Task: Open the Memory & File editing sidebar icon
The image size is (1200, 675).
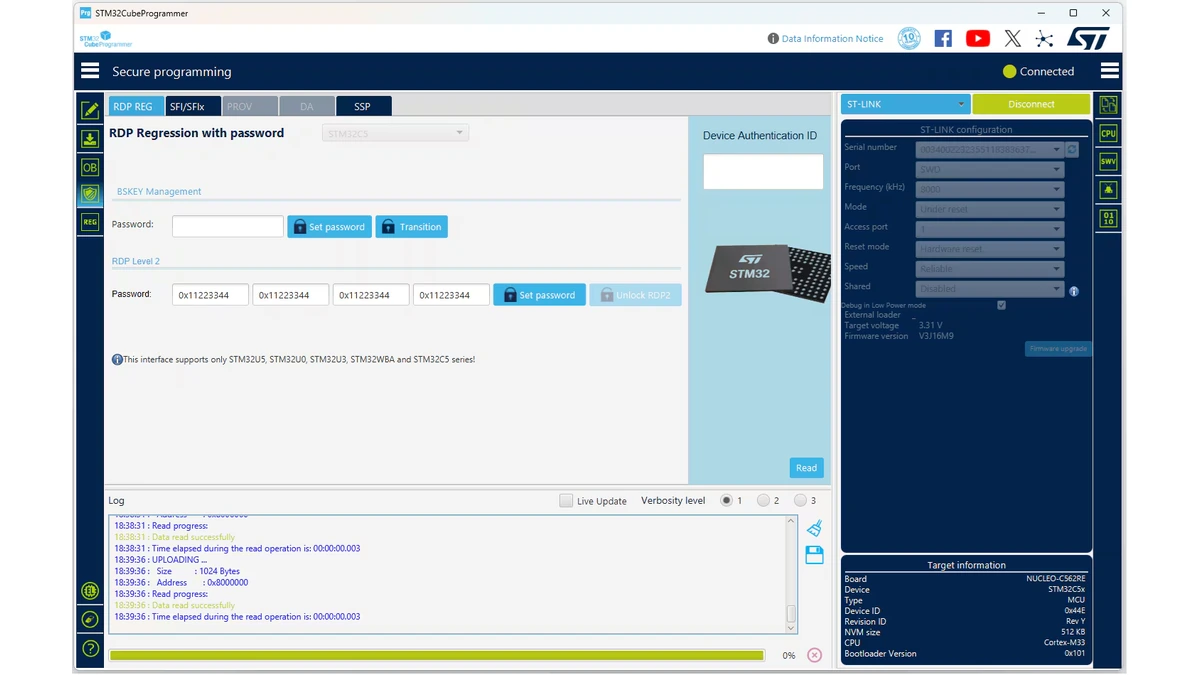Action: (90, 110)
